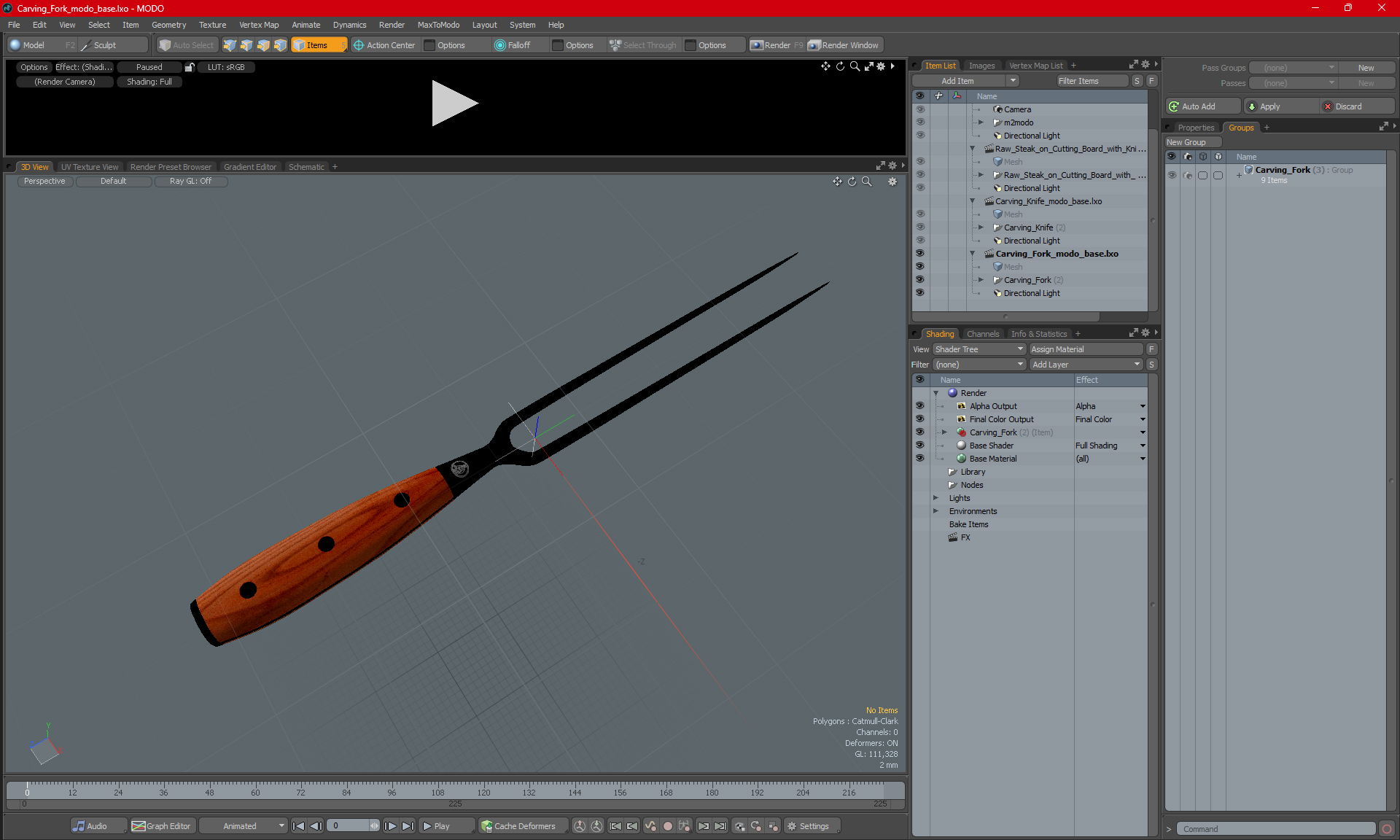Toggle visibility of Carving_Fork_modo_base.lxo
1400x840 pixels.
click(x=920, y=254)
